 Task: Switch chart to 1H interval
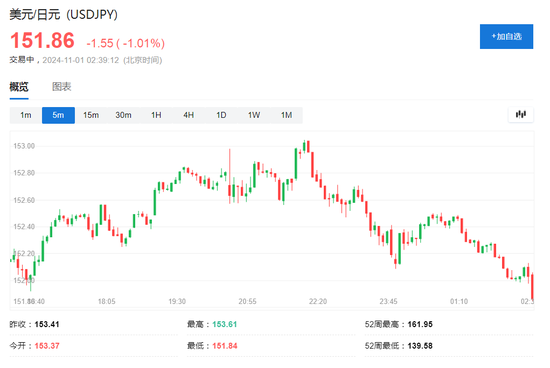coord(156,115)
